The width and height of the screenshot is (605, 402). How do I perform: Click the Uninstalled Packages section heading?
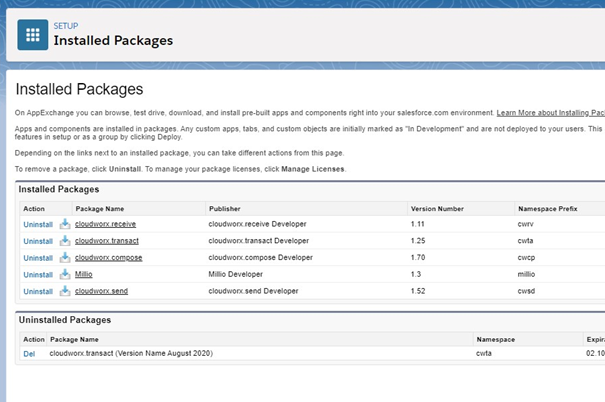click(x=65, y=320)
